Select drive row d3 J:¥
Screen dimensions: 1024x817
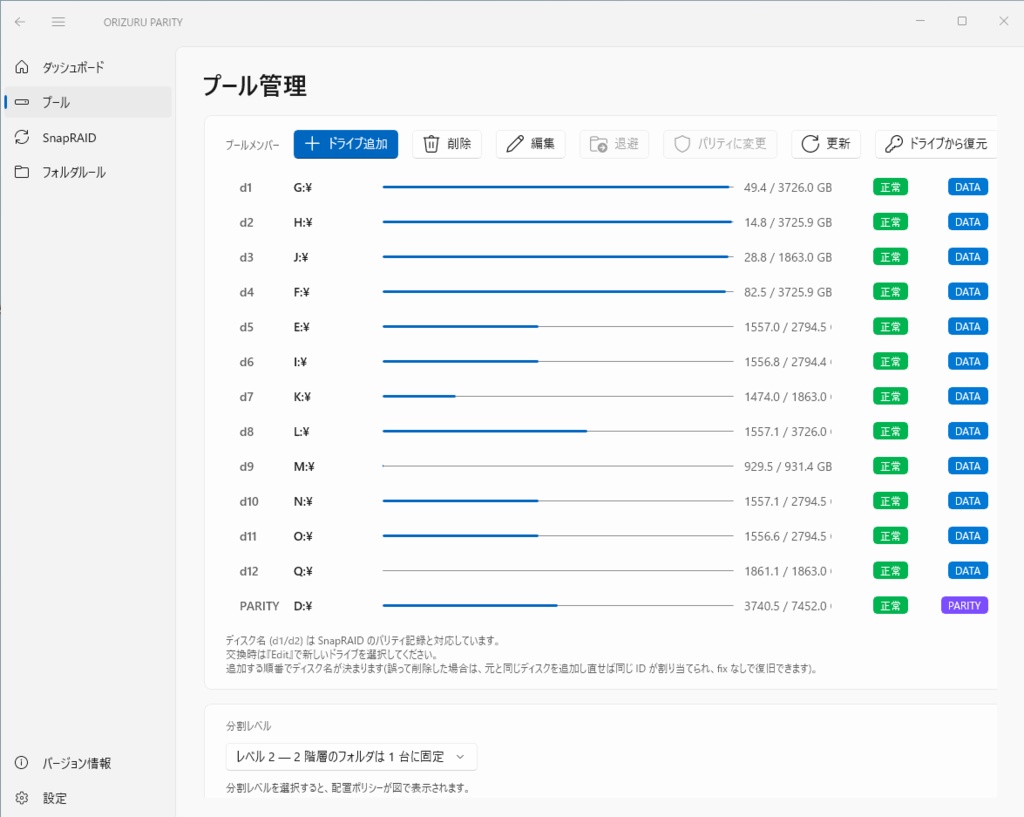point(611,257)
